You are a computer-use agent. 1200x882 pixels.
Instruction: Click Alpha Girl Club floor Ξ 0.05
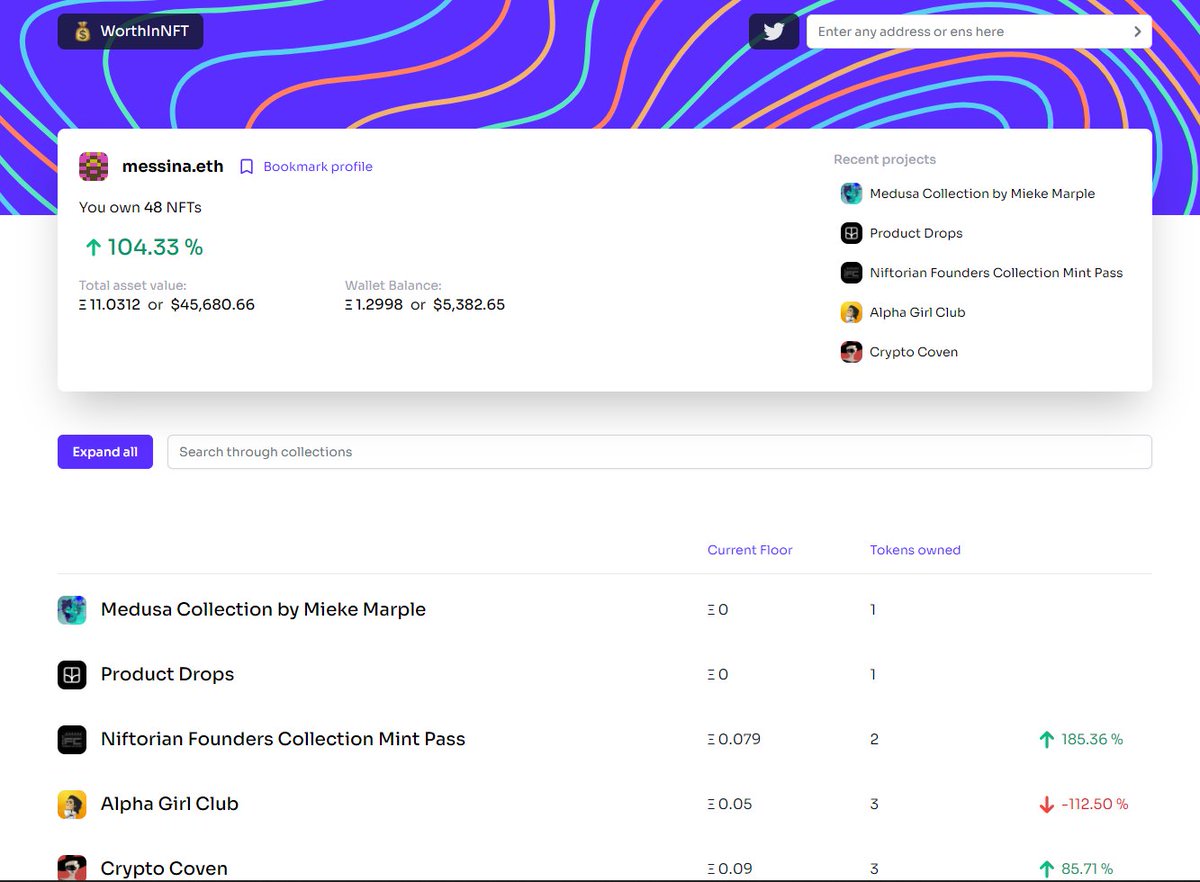730,804
